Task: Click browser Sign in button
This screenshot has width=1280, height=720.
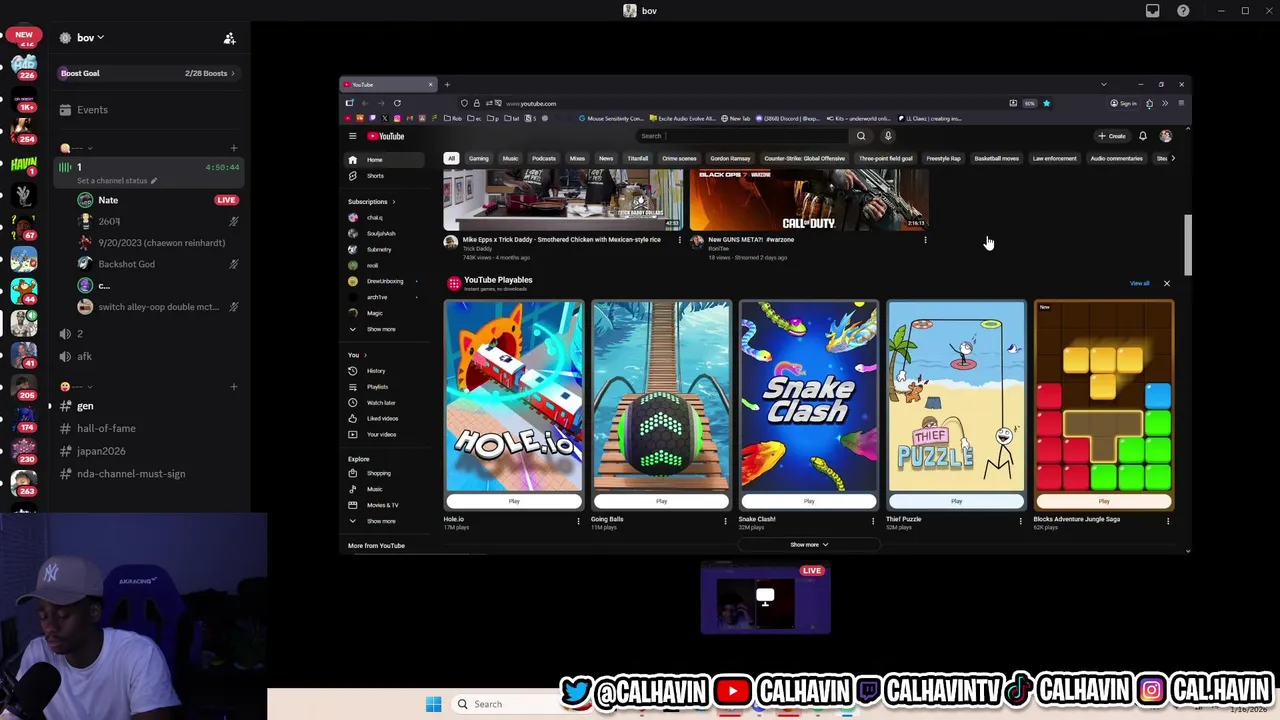Action: (1123, 103)
